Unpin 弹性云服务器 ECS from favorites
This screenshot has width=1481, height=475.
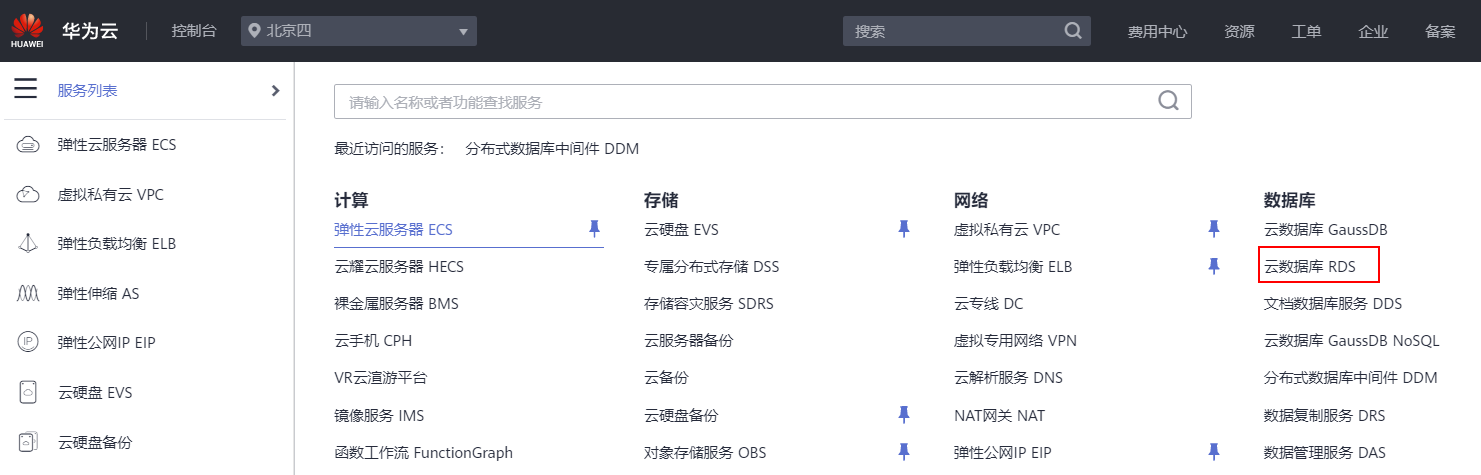pyautogui.click(x=594, y=229)
